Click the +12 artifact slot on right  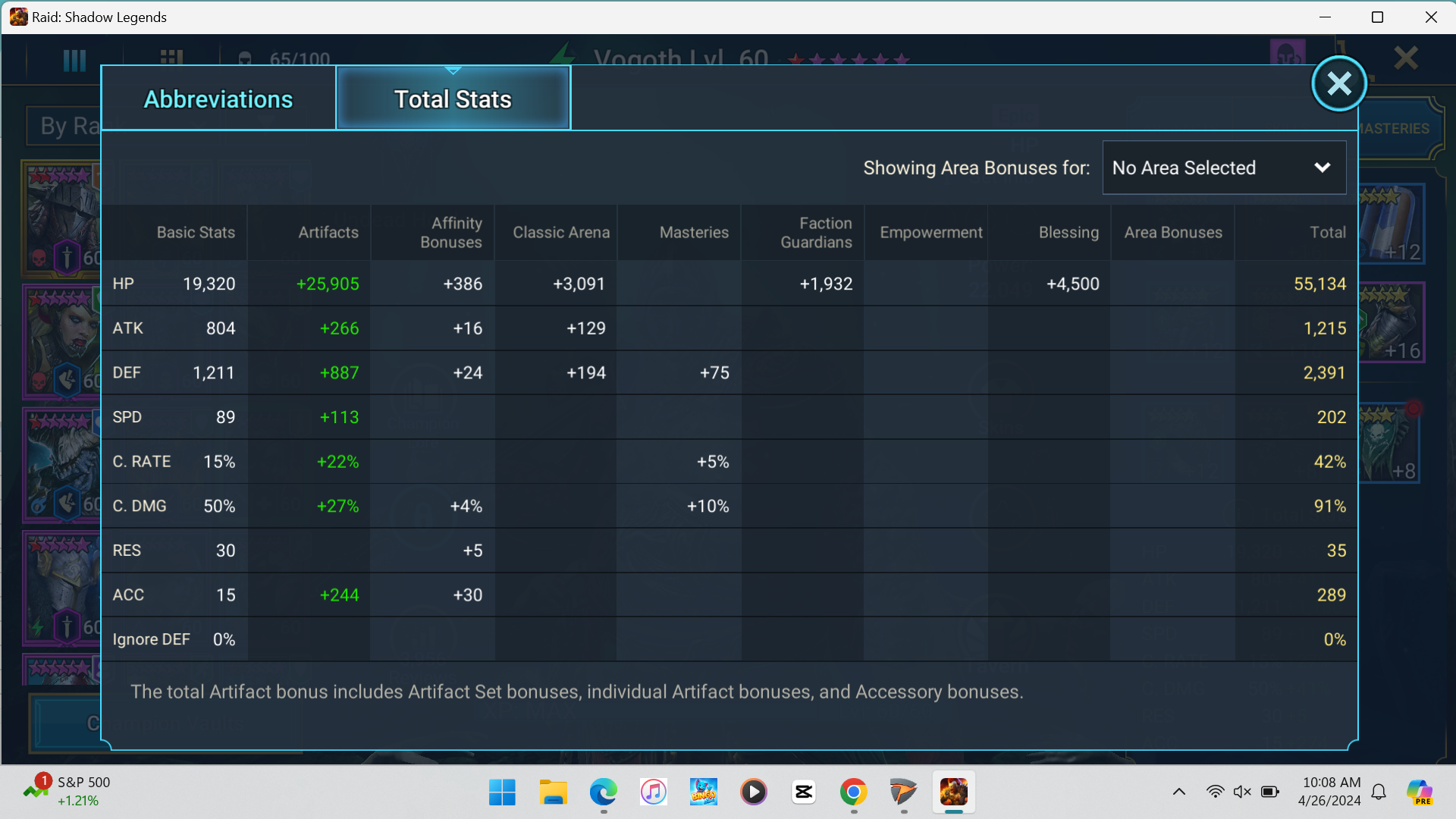click(x=1391, y=224)
